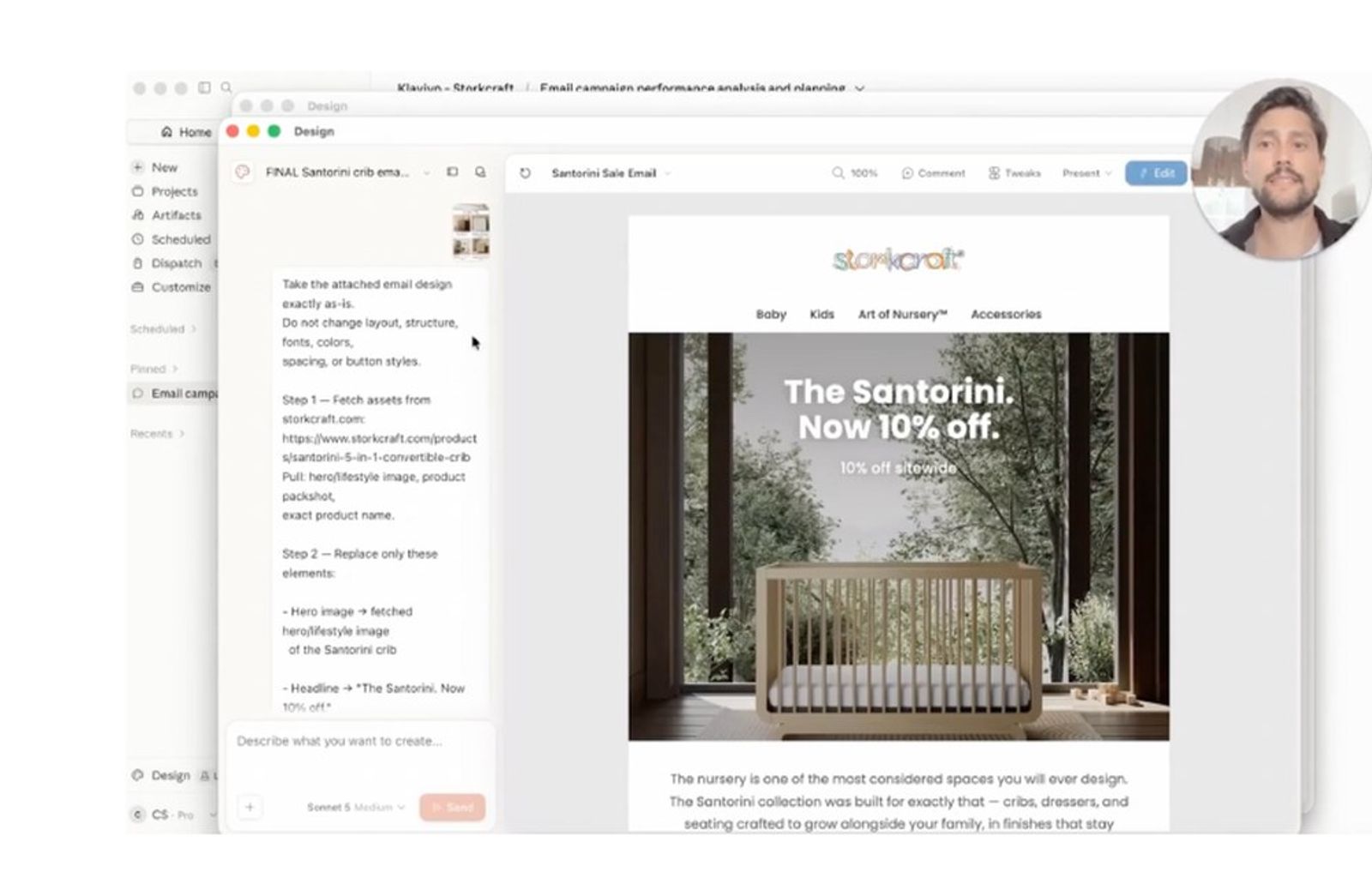
Task: Click New in the background sidebar
Action: (x=155, y=167)
